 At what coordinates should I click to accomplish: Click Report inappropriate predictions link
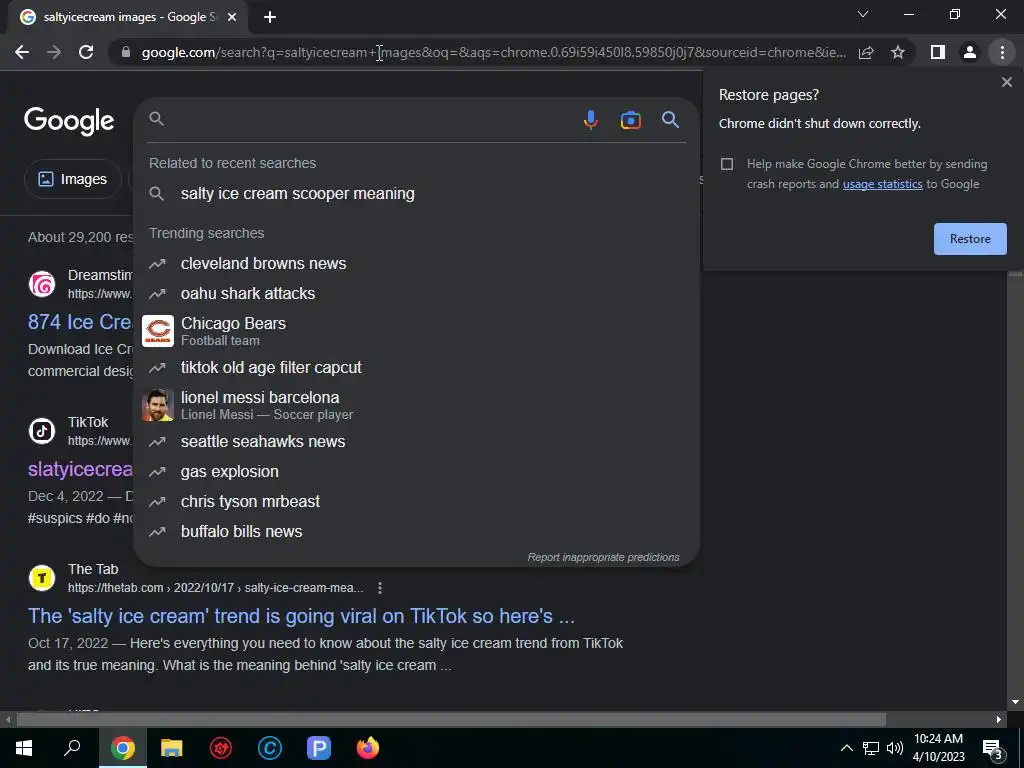pyautogui.click(x=603, y=557)
